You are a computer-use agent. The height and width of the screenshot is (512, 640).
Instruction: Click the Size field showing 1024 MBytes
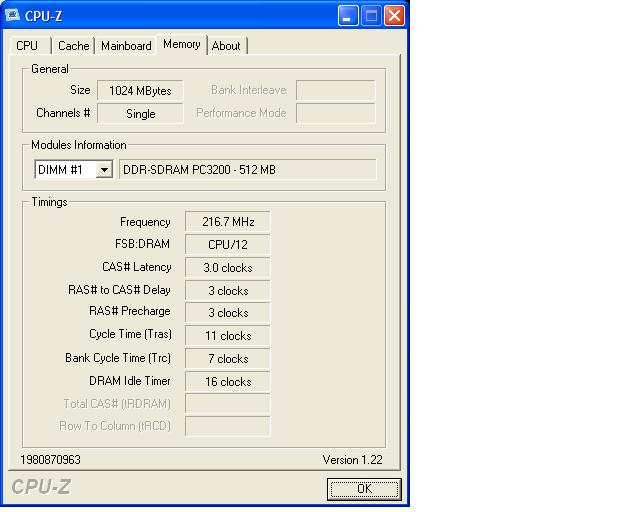pos(140,91)
